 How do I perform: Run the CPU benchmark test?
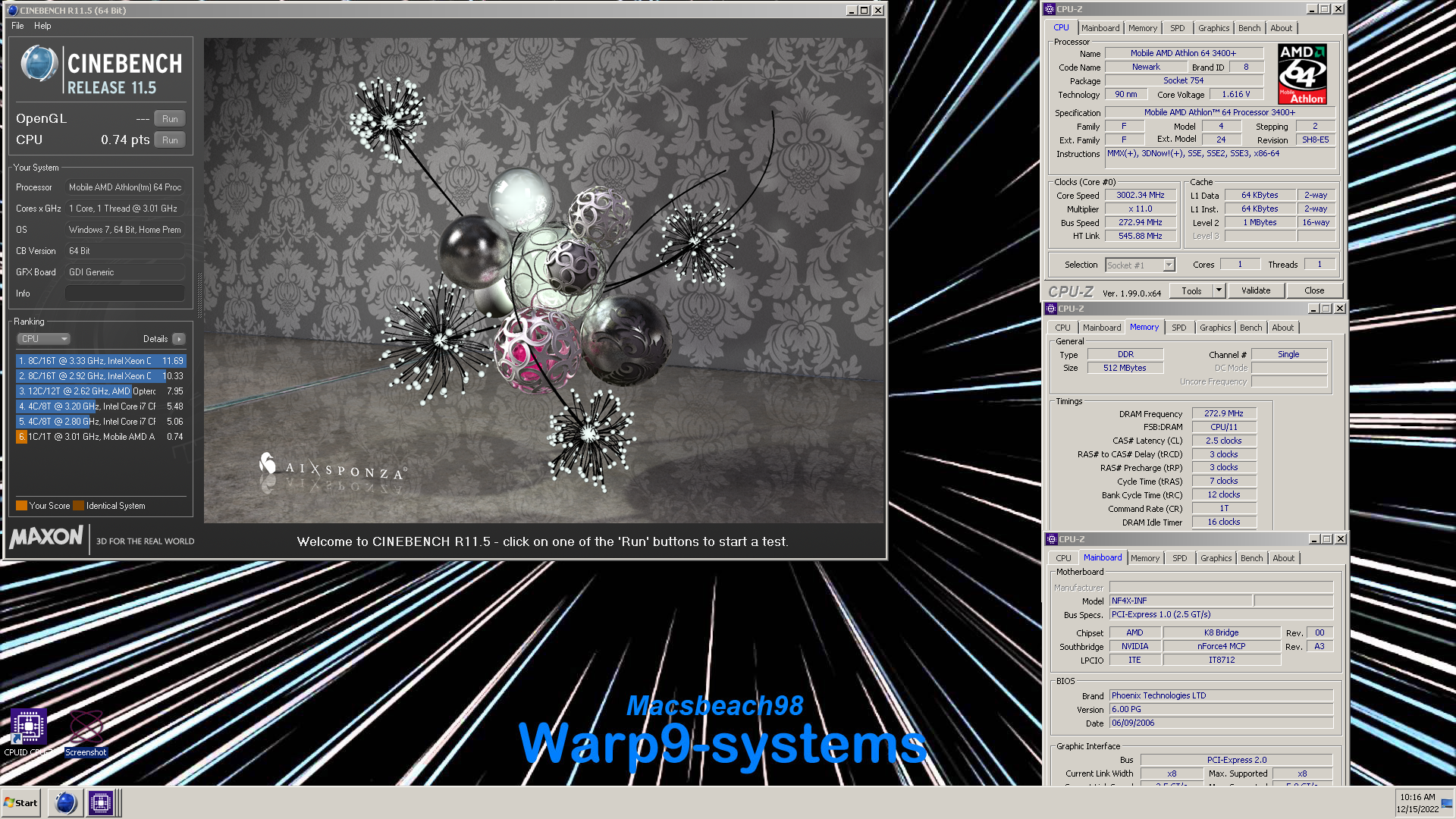pyautogui.click(x=170, y=140)
